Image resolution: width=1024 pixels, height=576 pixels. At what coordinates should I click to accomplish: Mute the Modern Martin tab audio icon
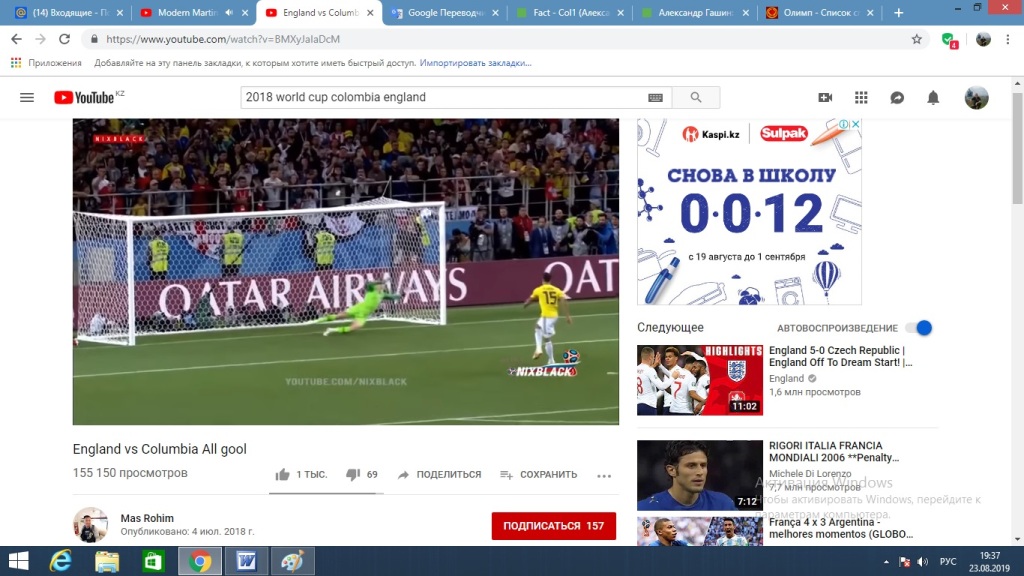point(229,12)
